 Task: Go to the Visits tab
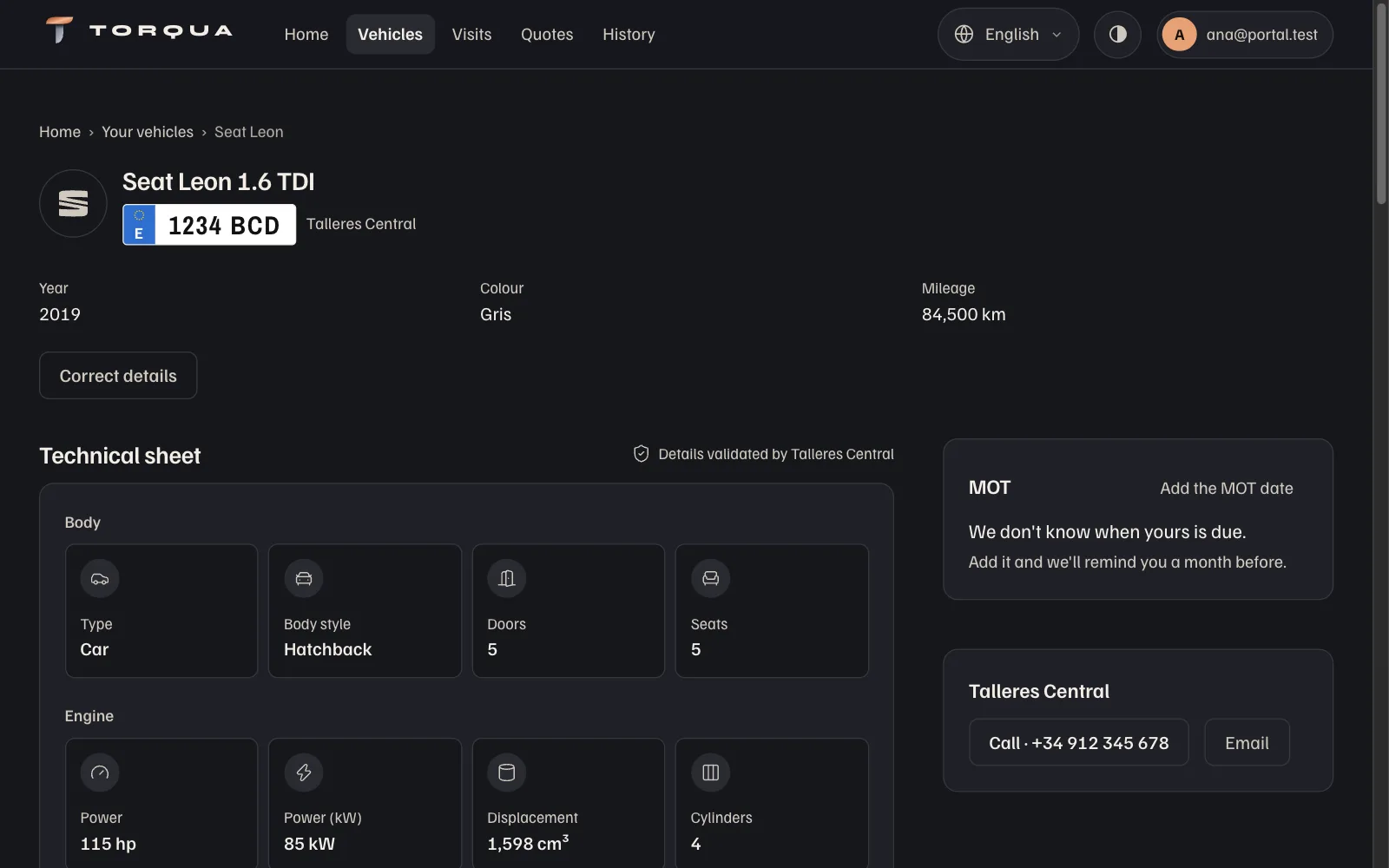coord(471,35)
